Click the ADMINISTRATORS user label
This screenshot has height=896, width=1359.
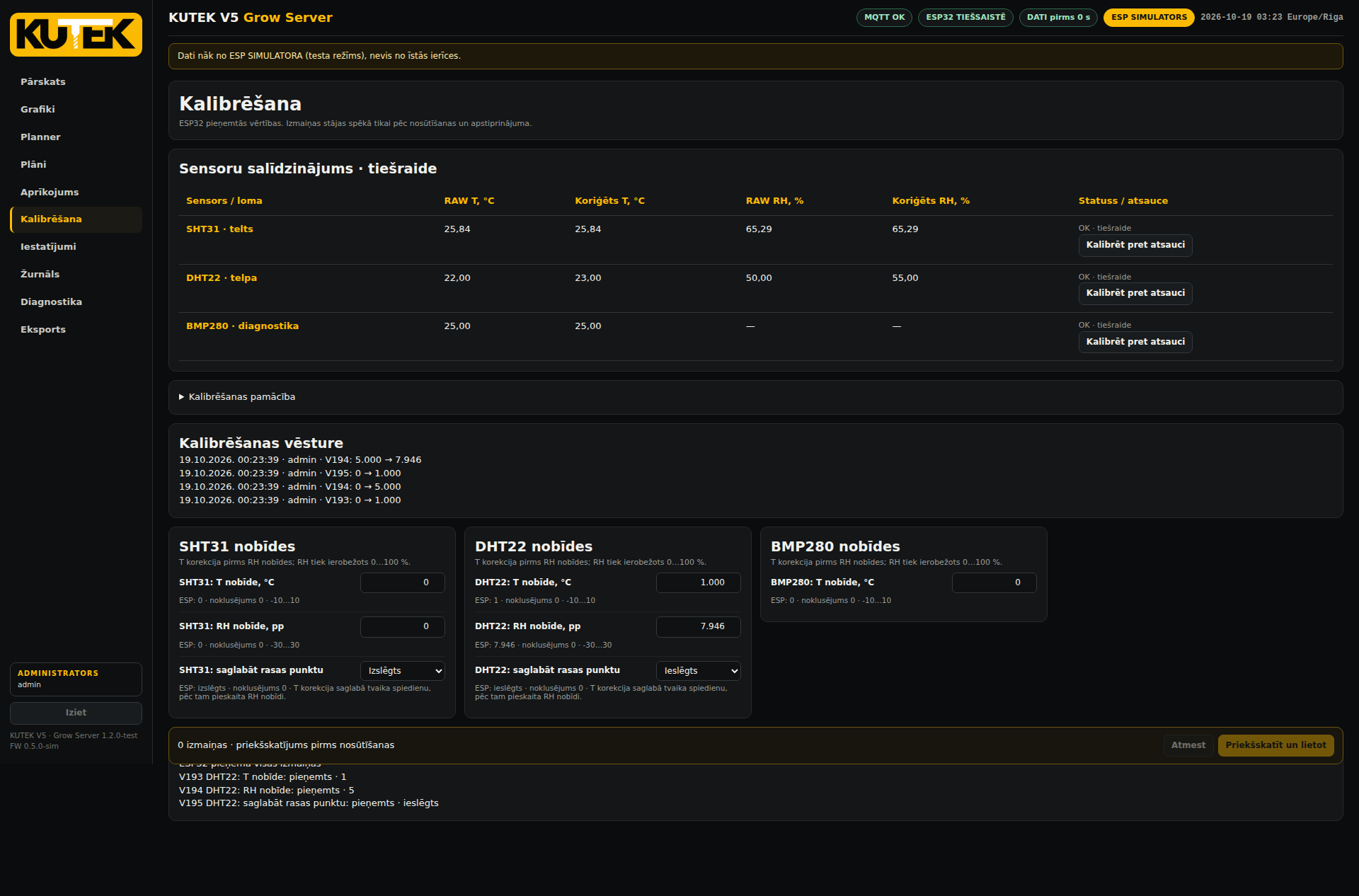58,673
